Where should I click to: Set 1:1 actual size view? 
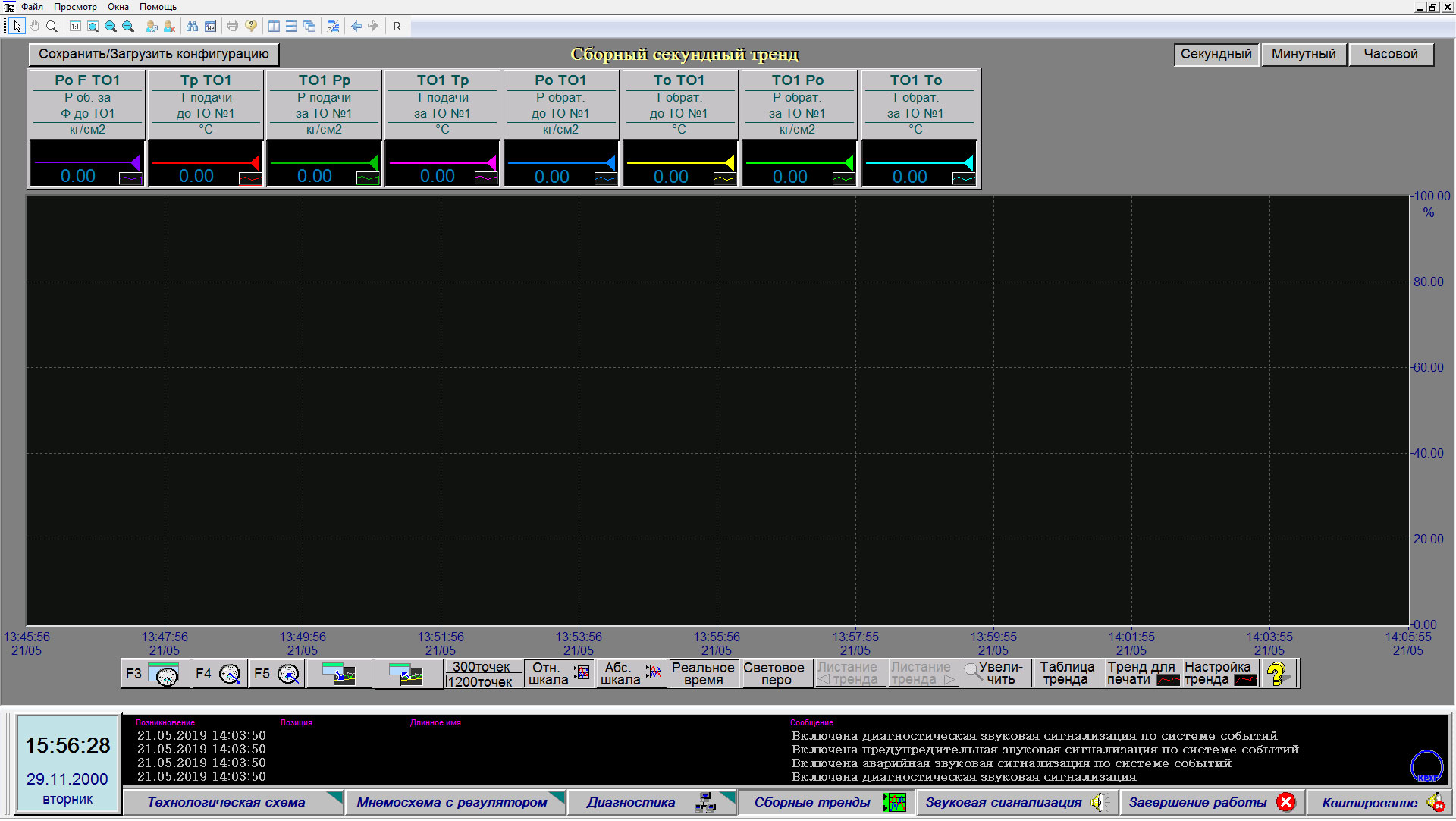pos(75,26)
